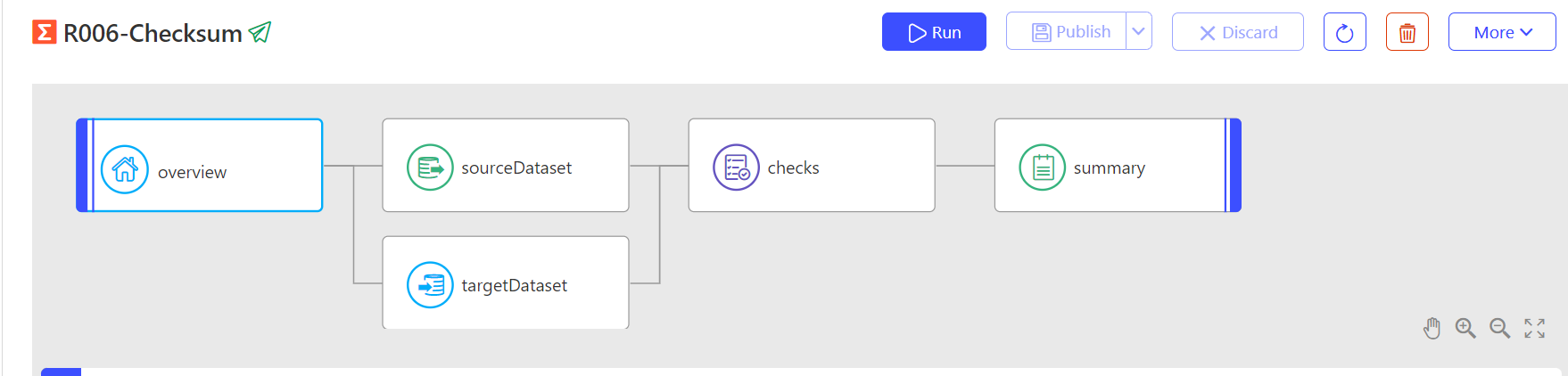Click the green paper plane icon

point(260,33)
